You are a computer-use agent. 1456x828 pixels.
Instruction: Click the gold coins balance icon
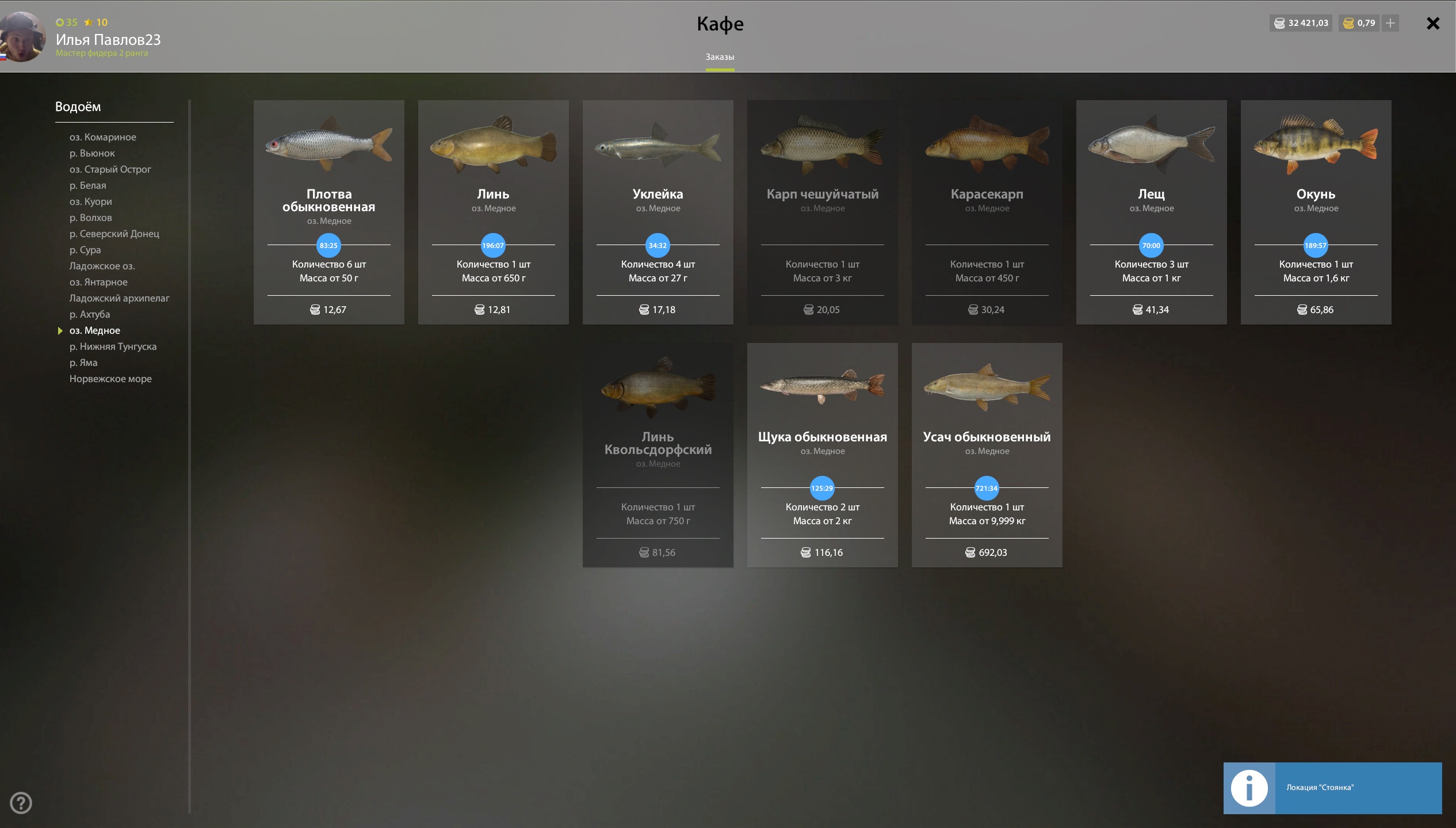tap(1348, 23)
